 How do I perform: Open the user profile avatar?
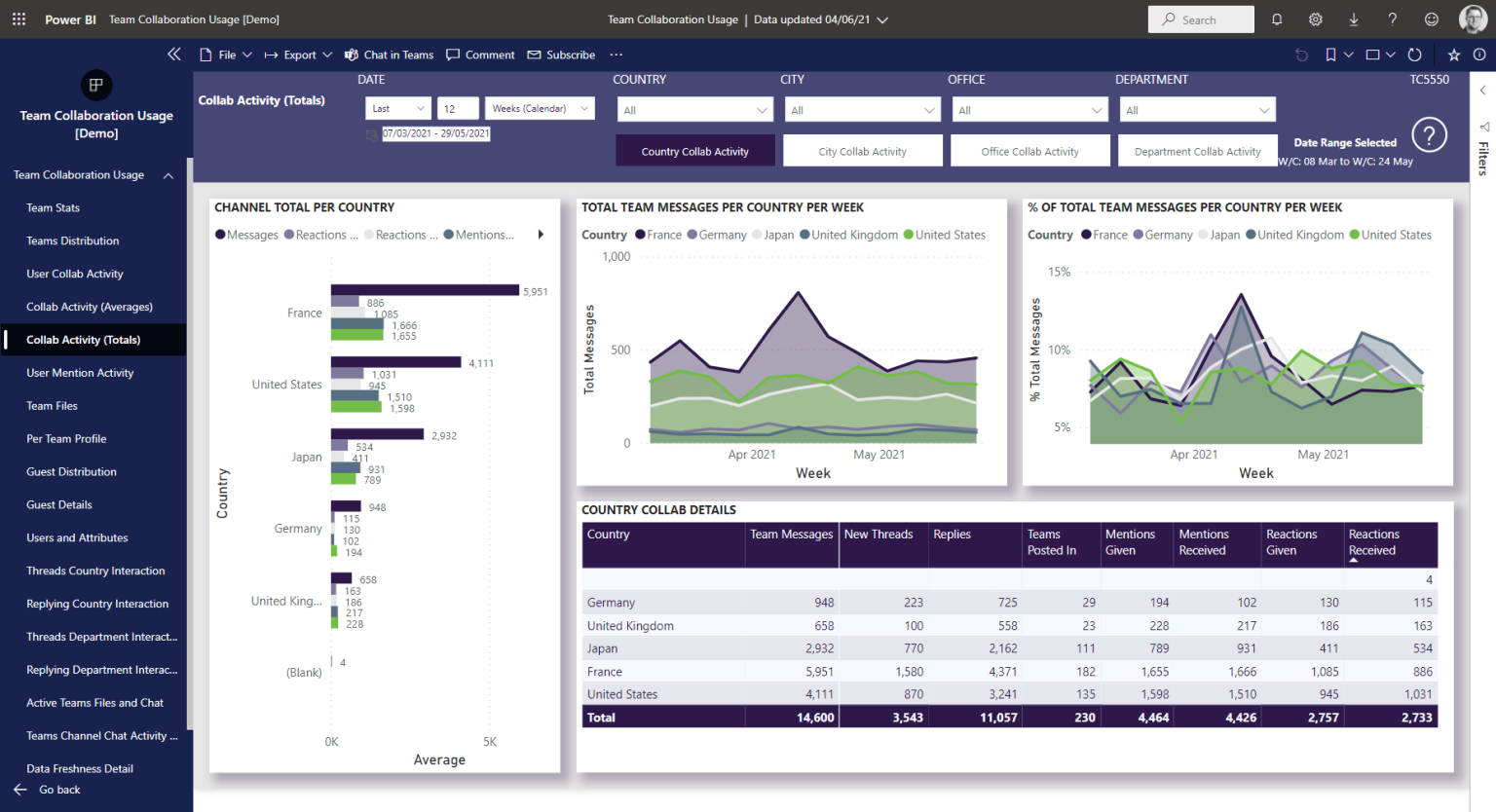pyautogui.click(x=1473, y=19)
